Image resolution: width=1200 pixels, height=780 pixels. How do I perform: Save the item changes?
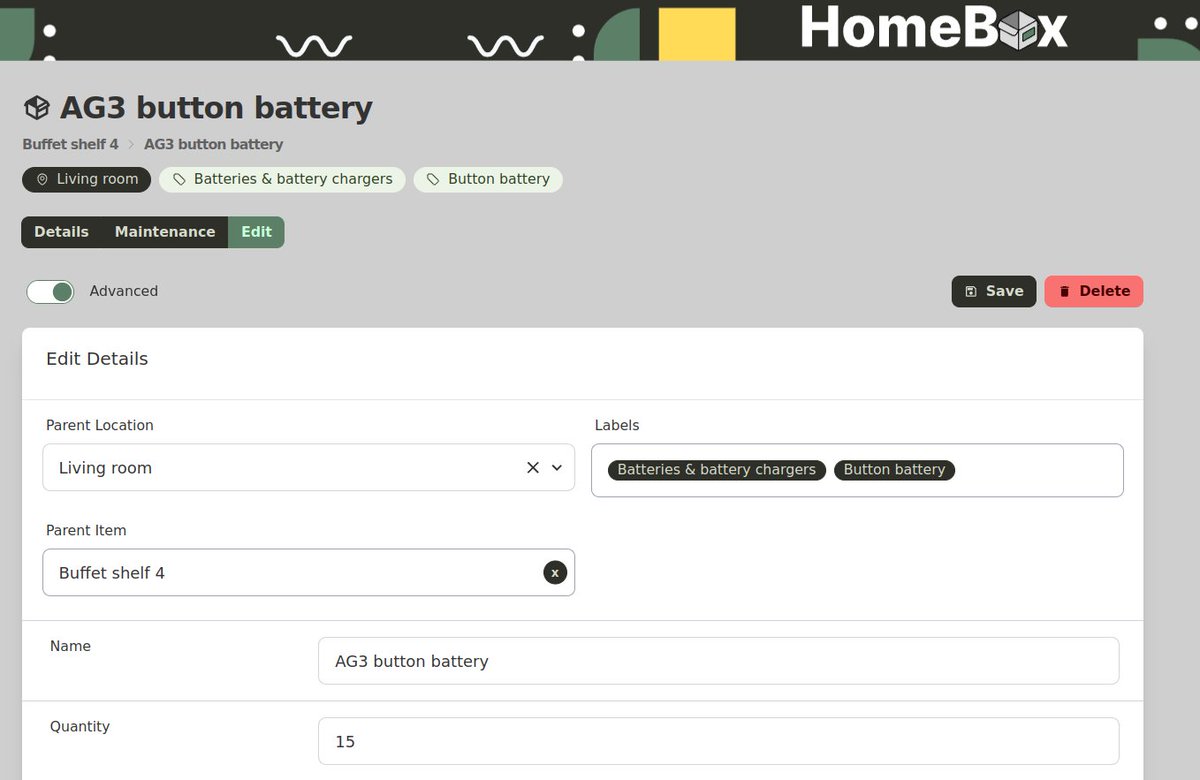(x=994, y=291)
